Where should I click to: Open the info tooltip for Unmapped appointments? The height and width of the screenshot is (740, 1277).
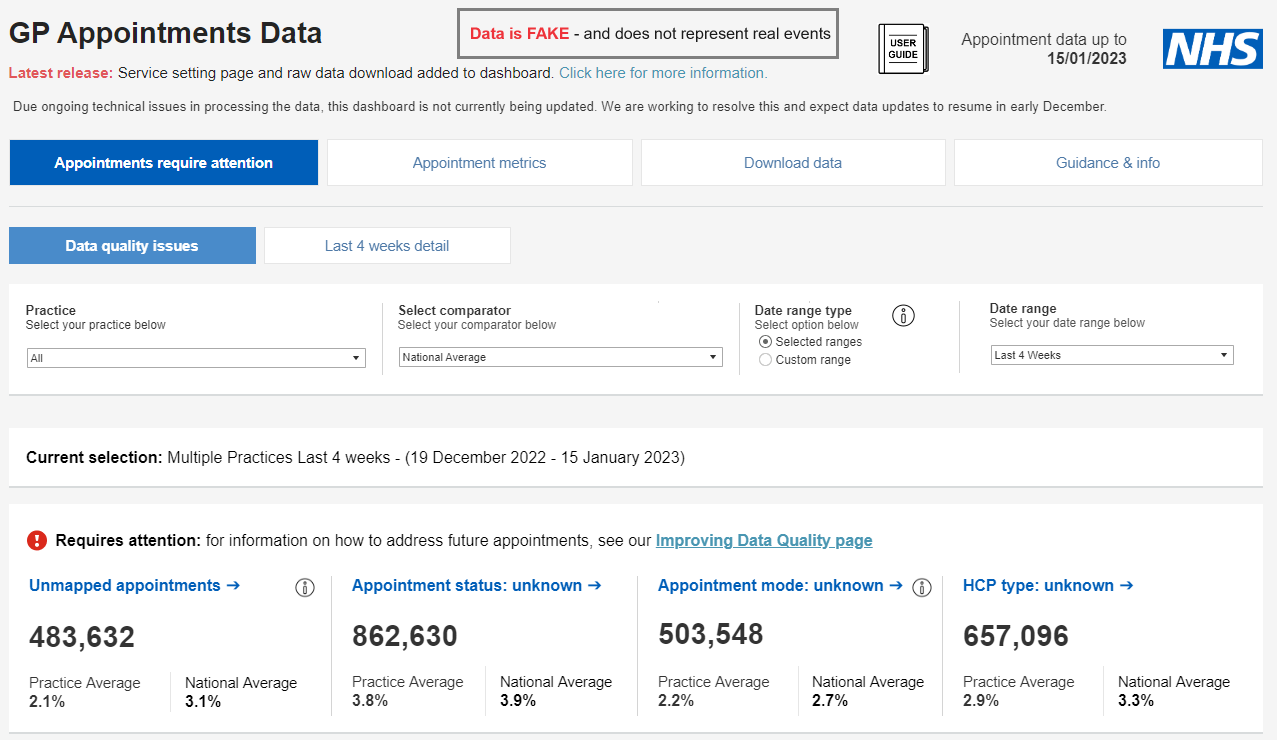click(305, 588)
